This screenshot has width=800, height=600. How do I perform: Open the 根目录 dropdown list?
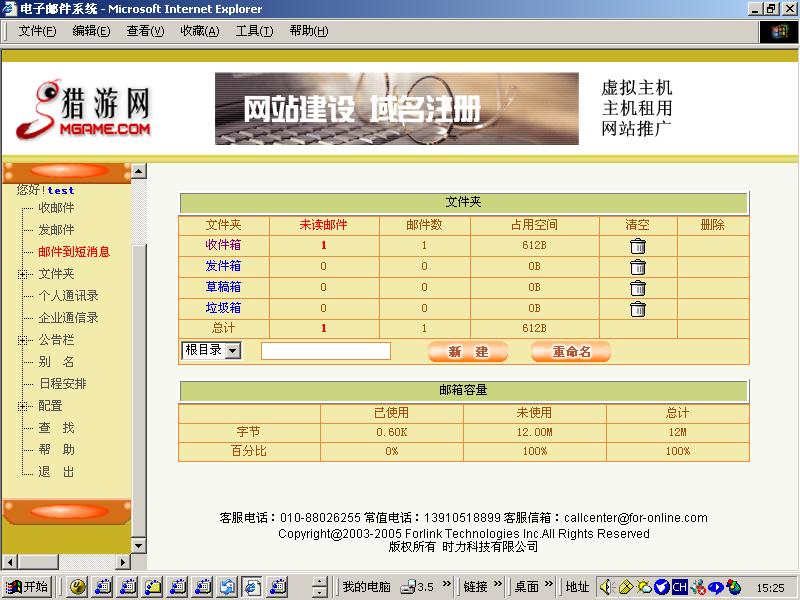coord(233,351)
